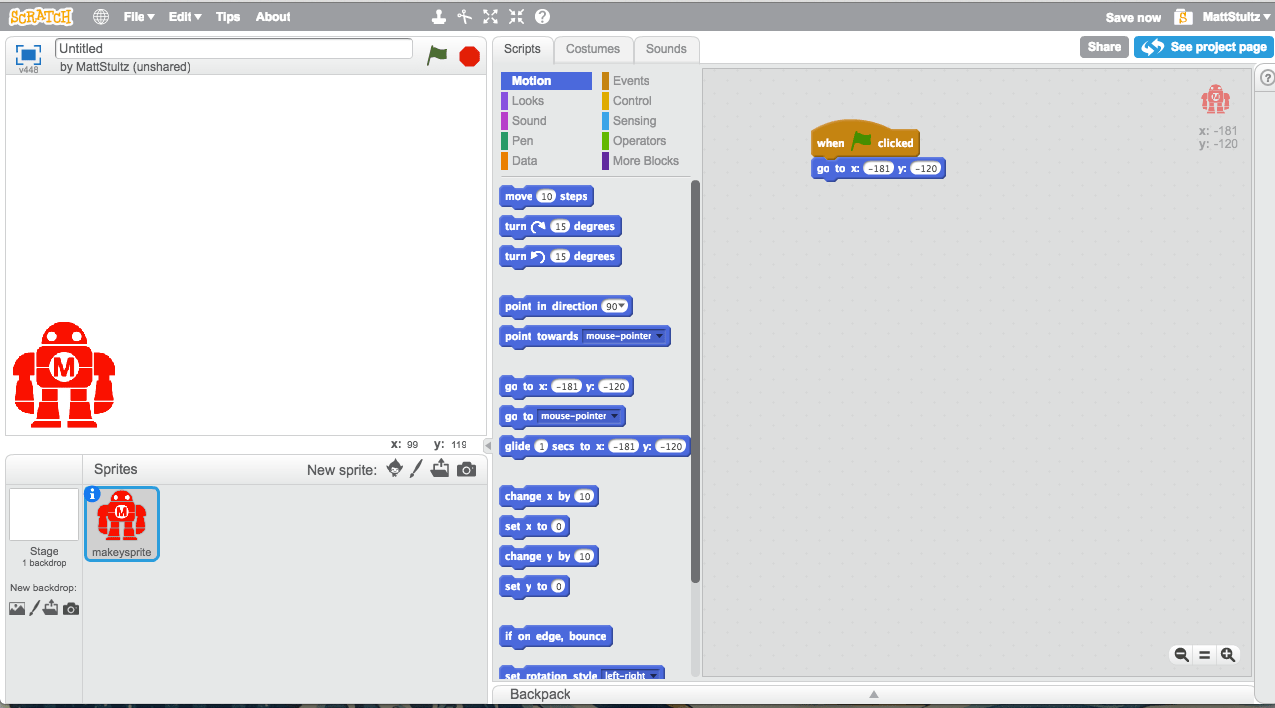Take new sprite photo with camera
Image resolution: width=1275 pixels, height=708 pixels.
click(466, 469)
